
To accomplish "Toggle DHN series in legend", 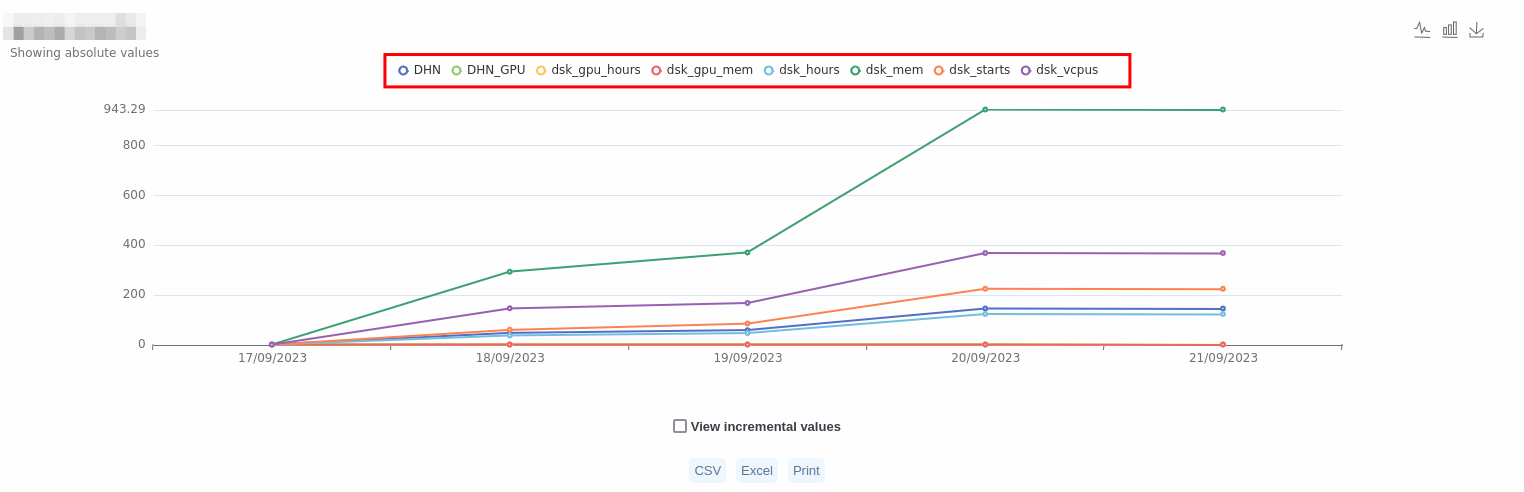I will [x=419, y=70].
